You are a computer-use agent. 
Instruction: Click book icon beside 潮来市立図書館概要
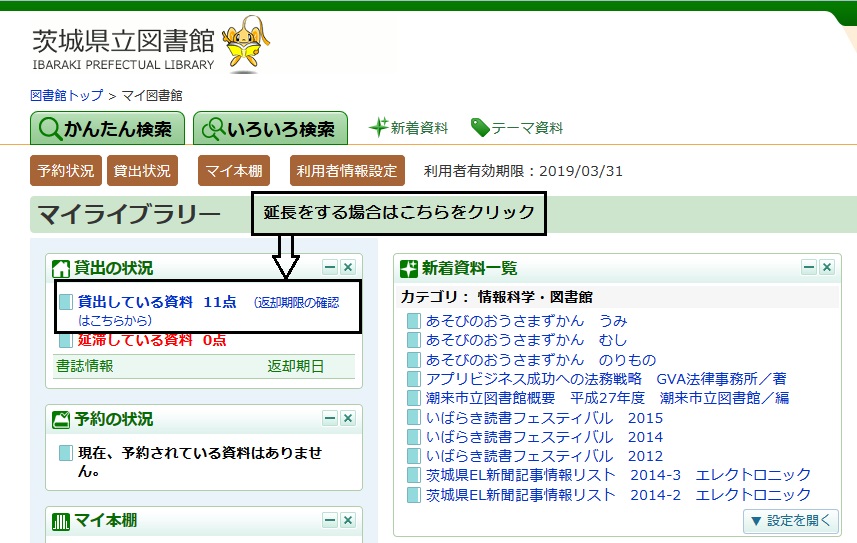coord(414,398)
